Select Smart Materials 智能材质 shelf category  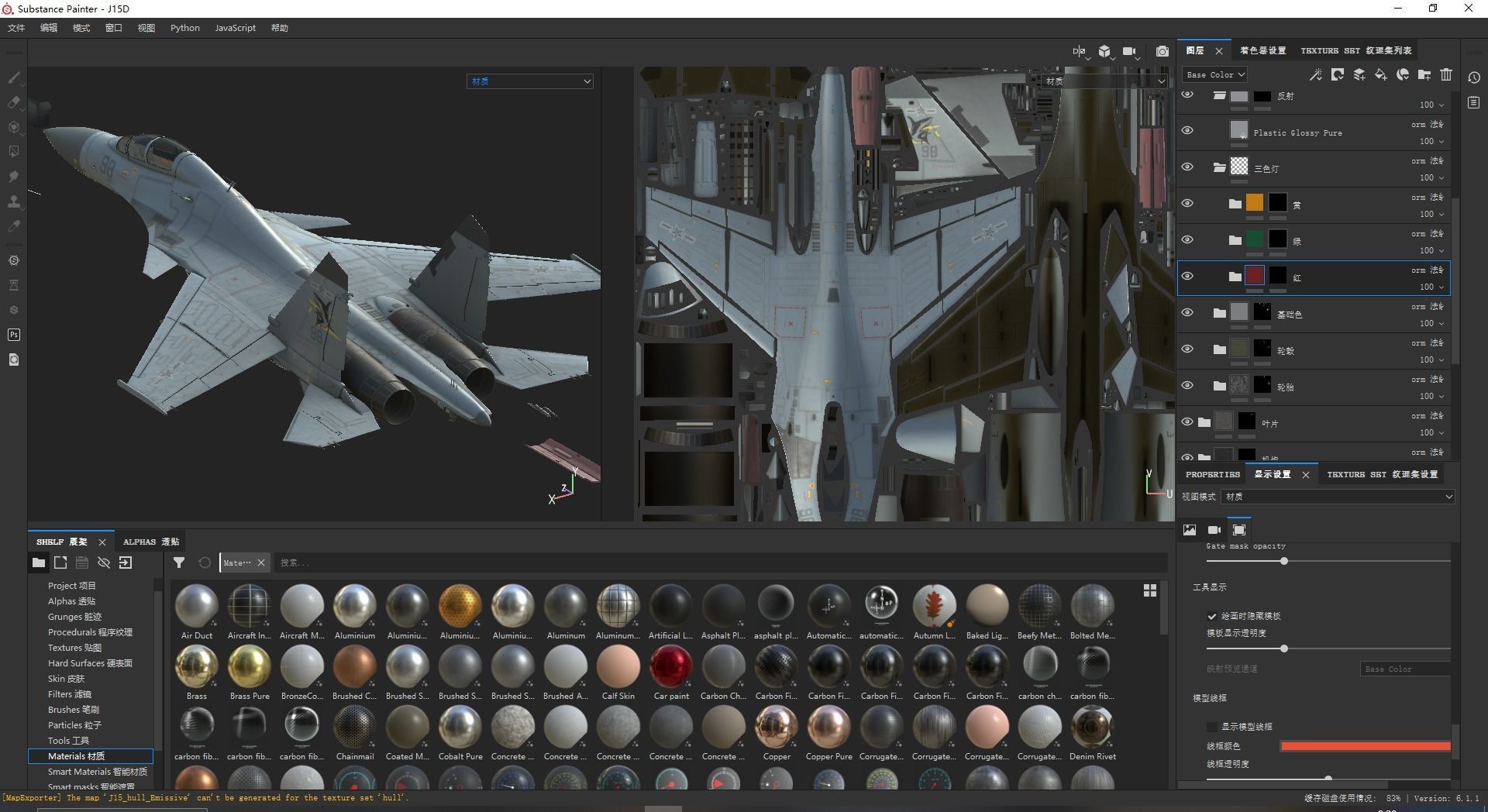tap(98, 772)
